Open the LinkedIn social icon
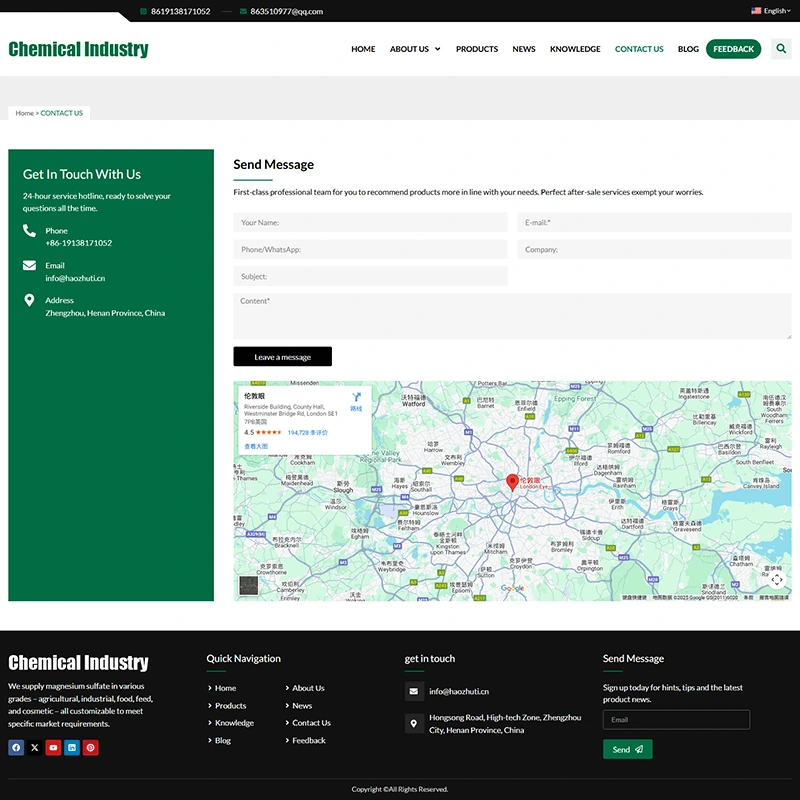Image resolution: width=800 pixels, height=800 pixels. (x=72, y=747)
